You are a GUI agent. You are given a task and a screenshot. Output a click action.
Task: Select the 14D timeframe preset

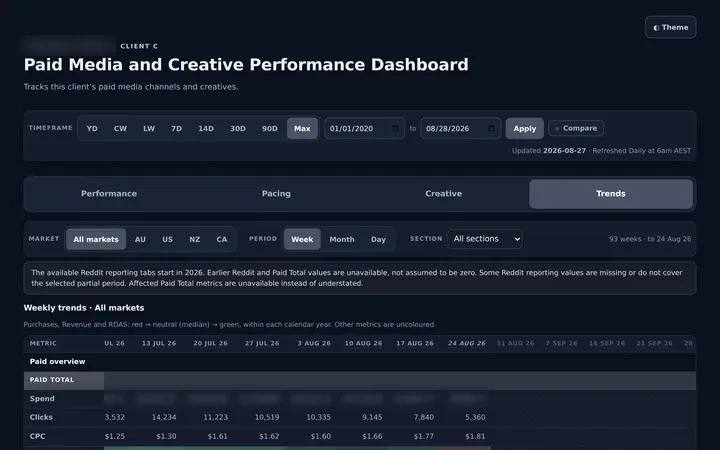206,129
